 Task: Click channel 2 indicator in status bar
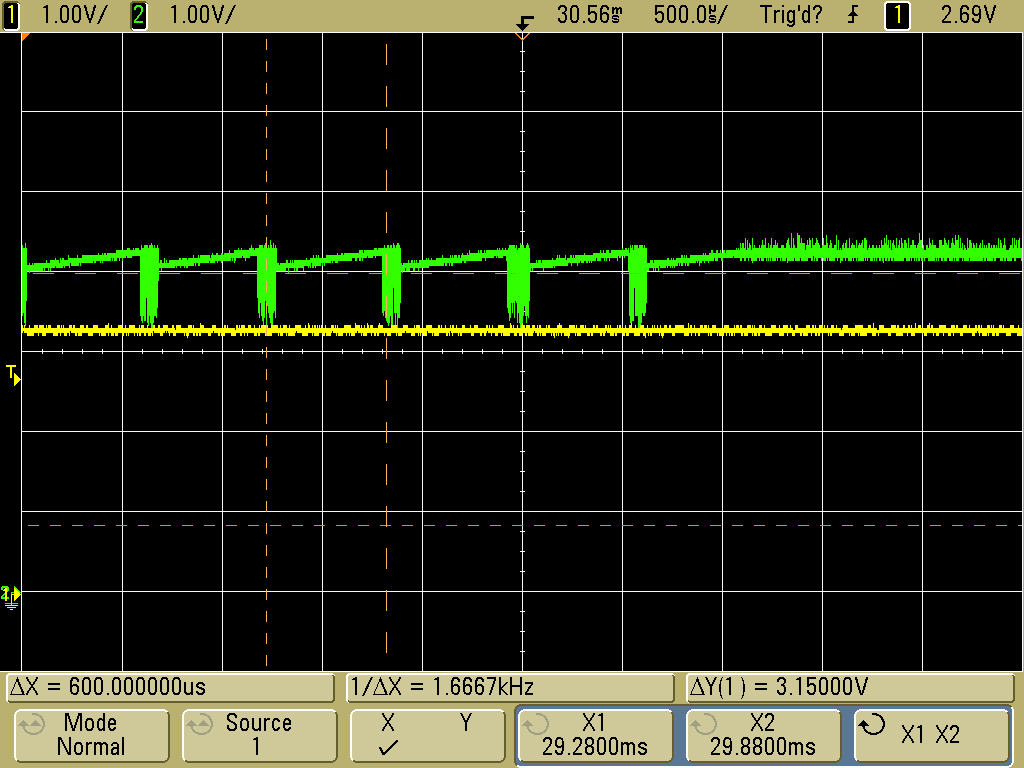[138, 14]
